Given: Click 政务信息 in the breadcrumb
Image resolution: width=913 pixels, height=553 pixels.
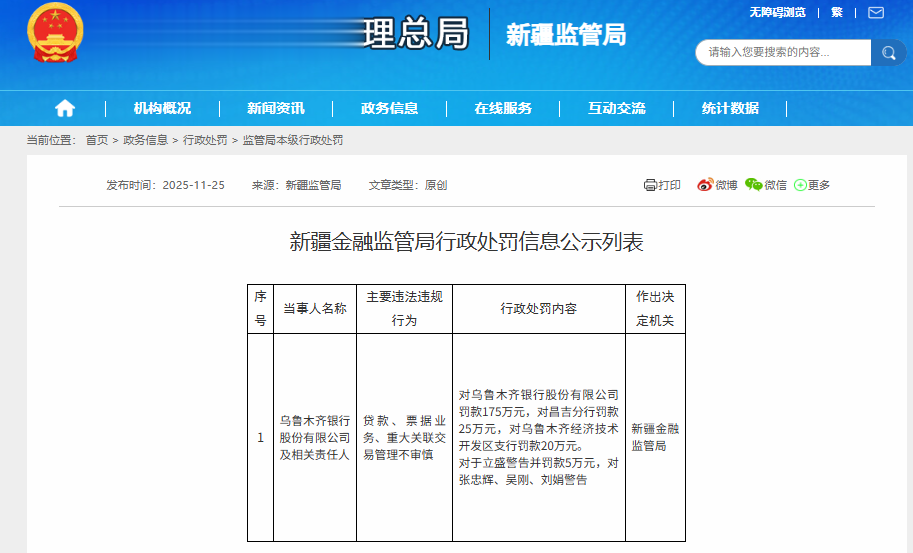Looking at the screenshot, I should (x=146, y=140).
